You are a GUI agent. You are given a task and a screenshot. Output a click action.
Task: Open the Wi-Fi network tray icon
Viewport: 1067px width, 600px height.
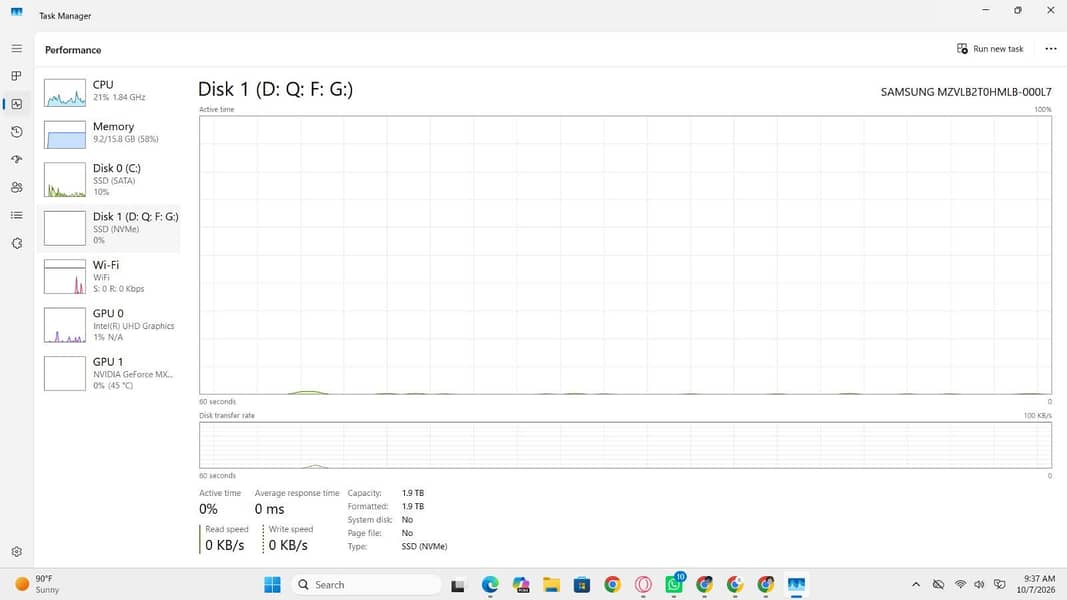click(960, 584)
